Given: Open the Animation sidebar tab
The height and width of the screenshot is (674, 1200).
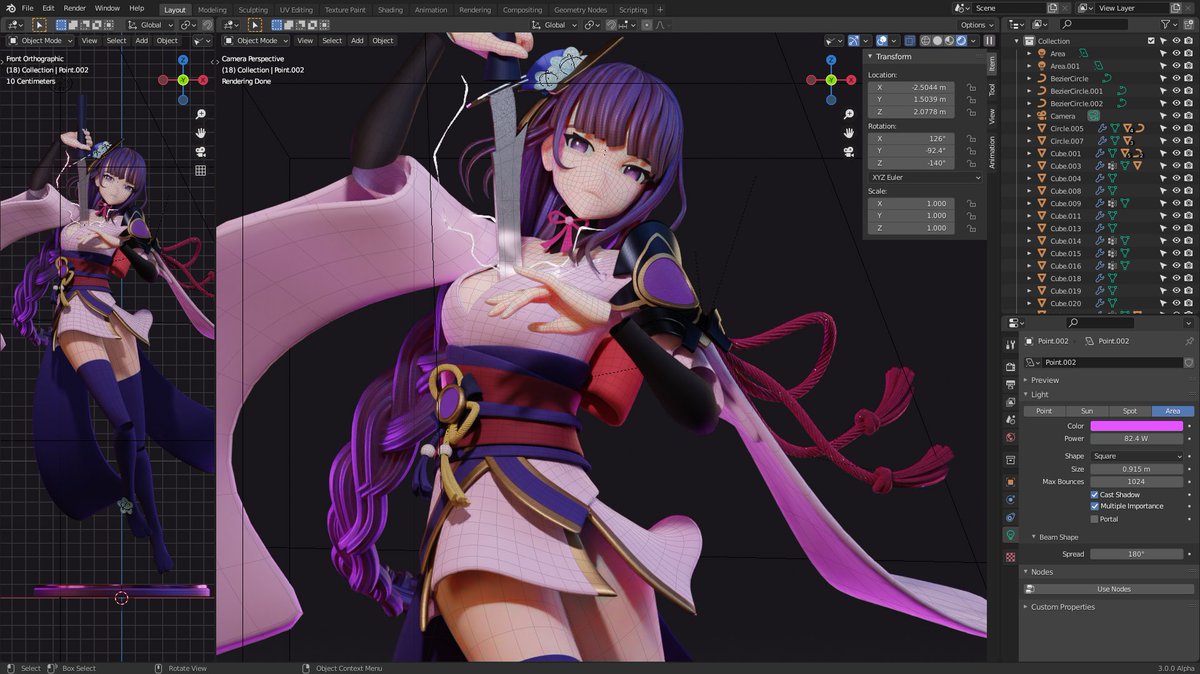Looking at the screenshot, I should (x=992, y=152).
